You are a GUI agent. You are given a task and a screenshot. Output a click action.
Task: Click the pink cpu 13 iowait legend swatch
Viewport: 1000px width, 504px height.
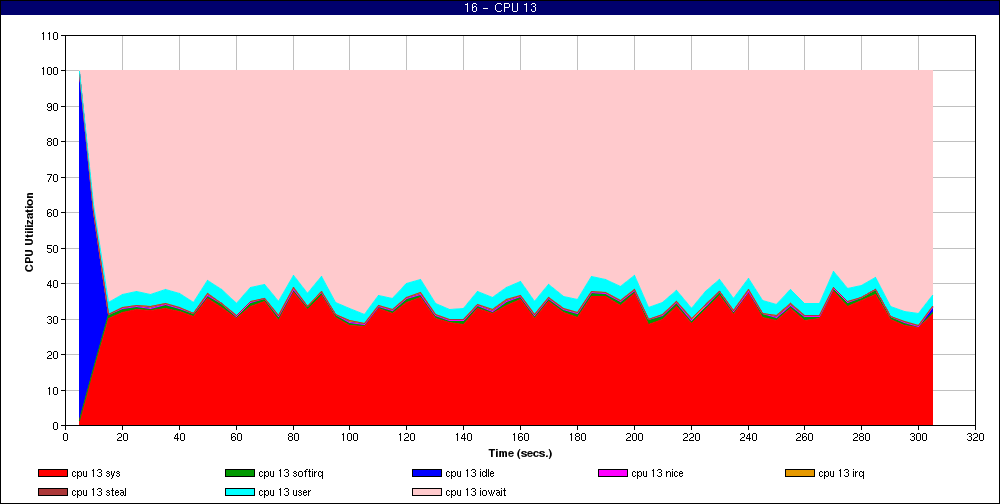[427, 492]
